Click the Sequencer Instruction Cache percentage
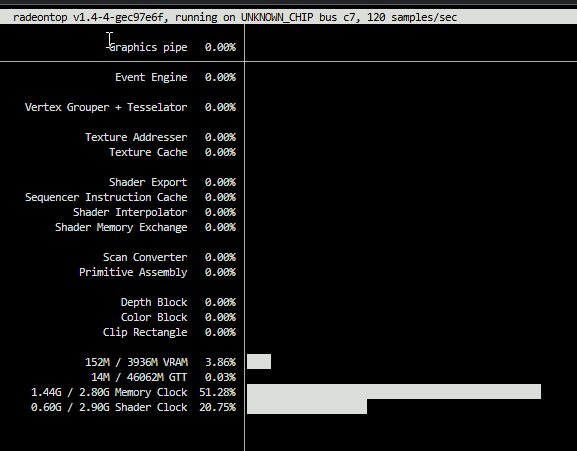This screenshot has height=451, width=577. point(220,198)
